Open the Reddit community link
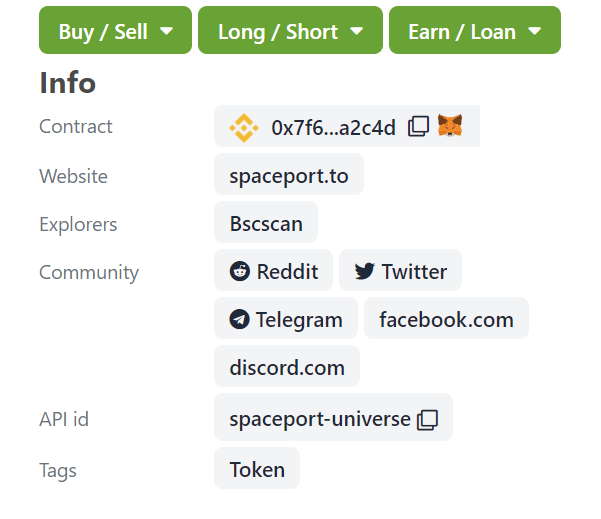 coord(274,270)
